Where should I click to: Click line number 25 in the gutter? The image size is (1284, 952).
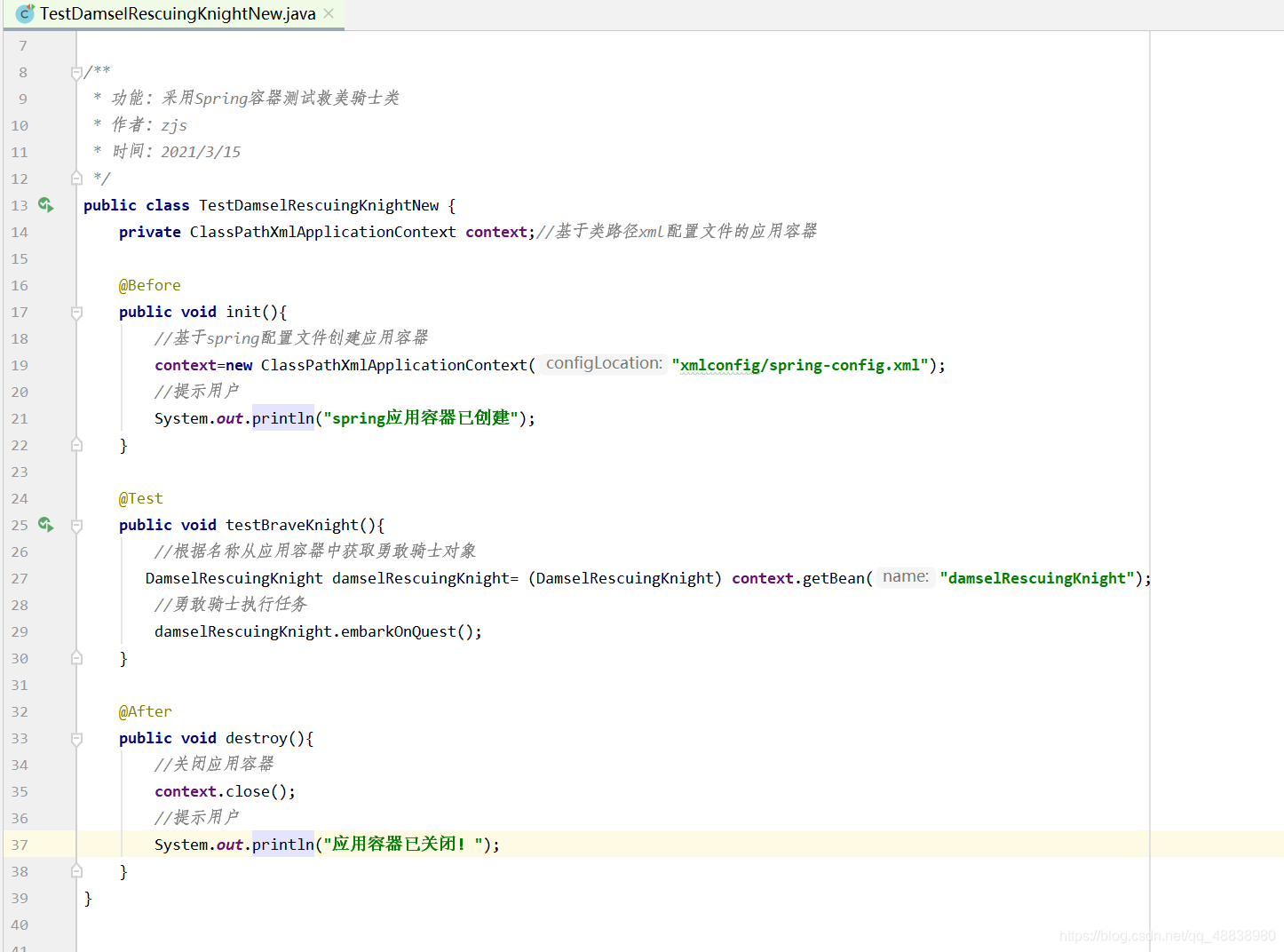point(20,525)
